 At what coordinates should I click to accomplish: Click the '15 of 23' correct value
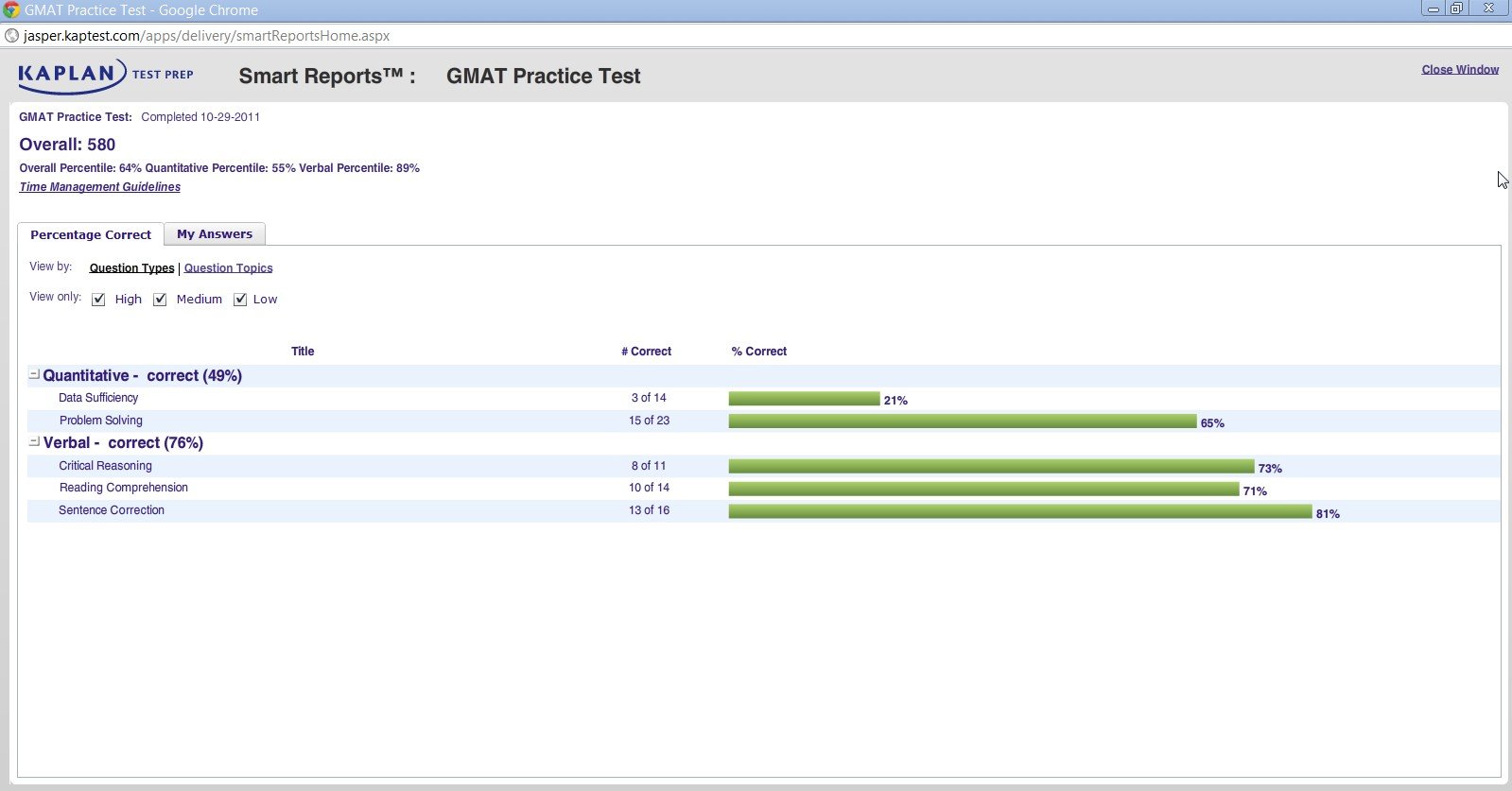pos(649,421)
